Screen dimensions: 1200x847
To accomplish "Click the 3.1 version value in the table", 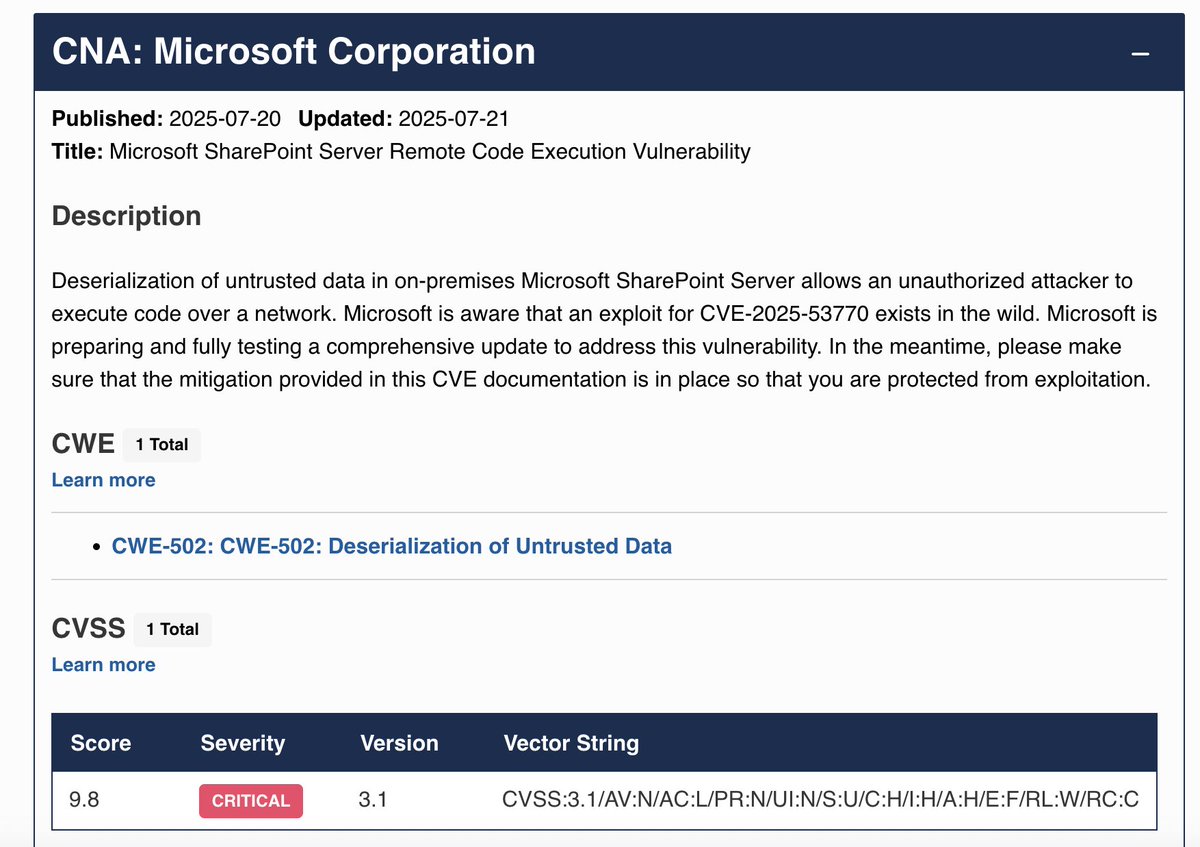I will [372, 800].
